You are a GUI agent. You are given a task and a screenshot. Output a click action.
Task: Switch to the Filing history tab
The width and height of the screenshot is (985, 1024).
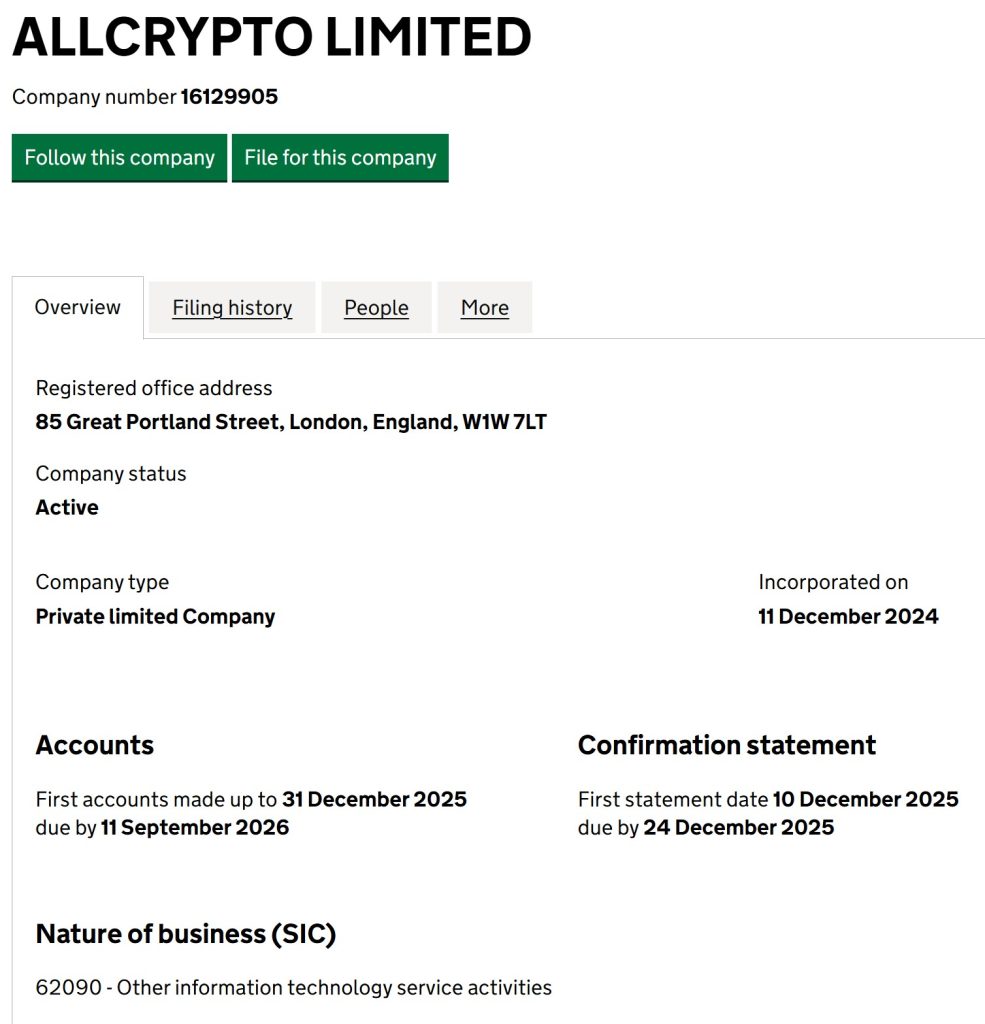(232, 308)
